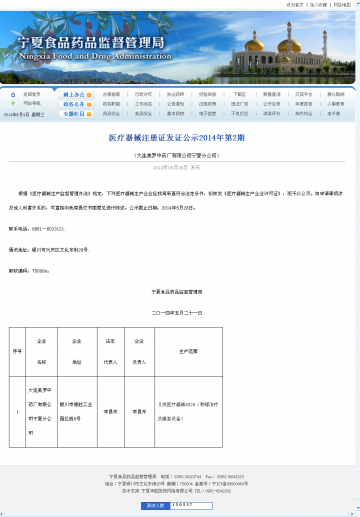Click the Chinese date line 二〇一四年五月二十一日
The height and width of the screenshot is (517, 360).
pyautogui.click(x=177, y=313)
